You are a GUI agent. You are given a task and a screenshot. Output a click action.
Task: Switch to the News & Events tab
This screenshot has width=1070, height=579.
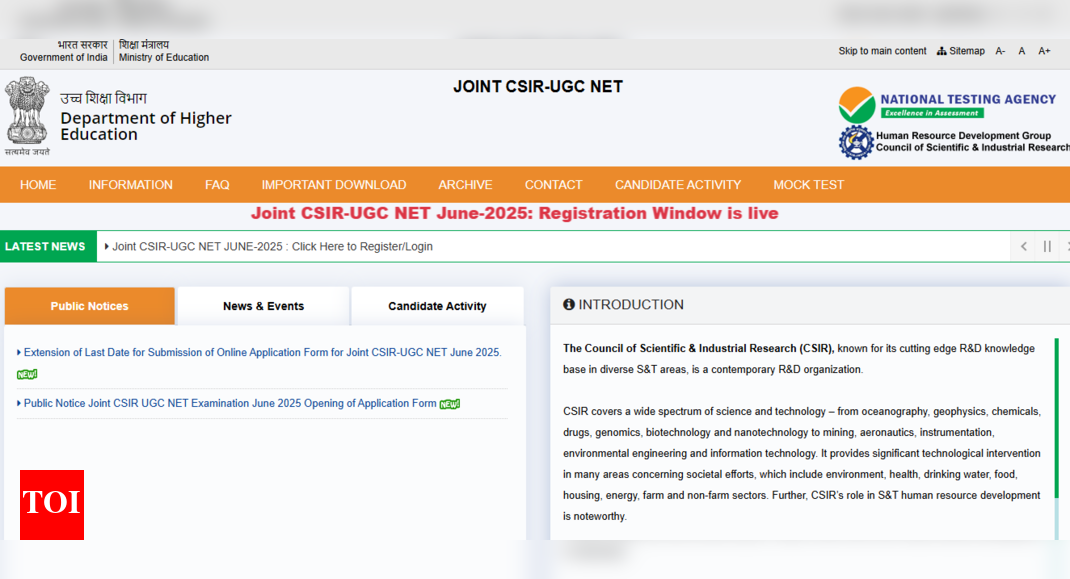263,306
